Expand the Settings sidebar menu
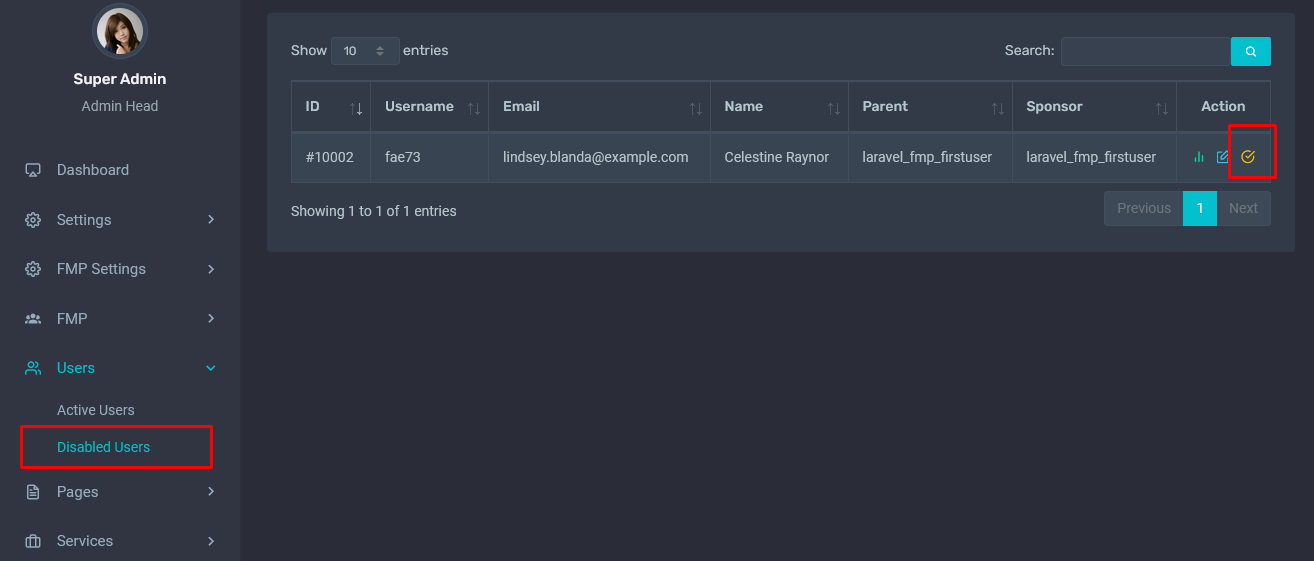This screenshot has height=561, width=1314. point(120,220)
